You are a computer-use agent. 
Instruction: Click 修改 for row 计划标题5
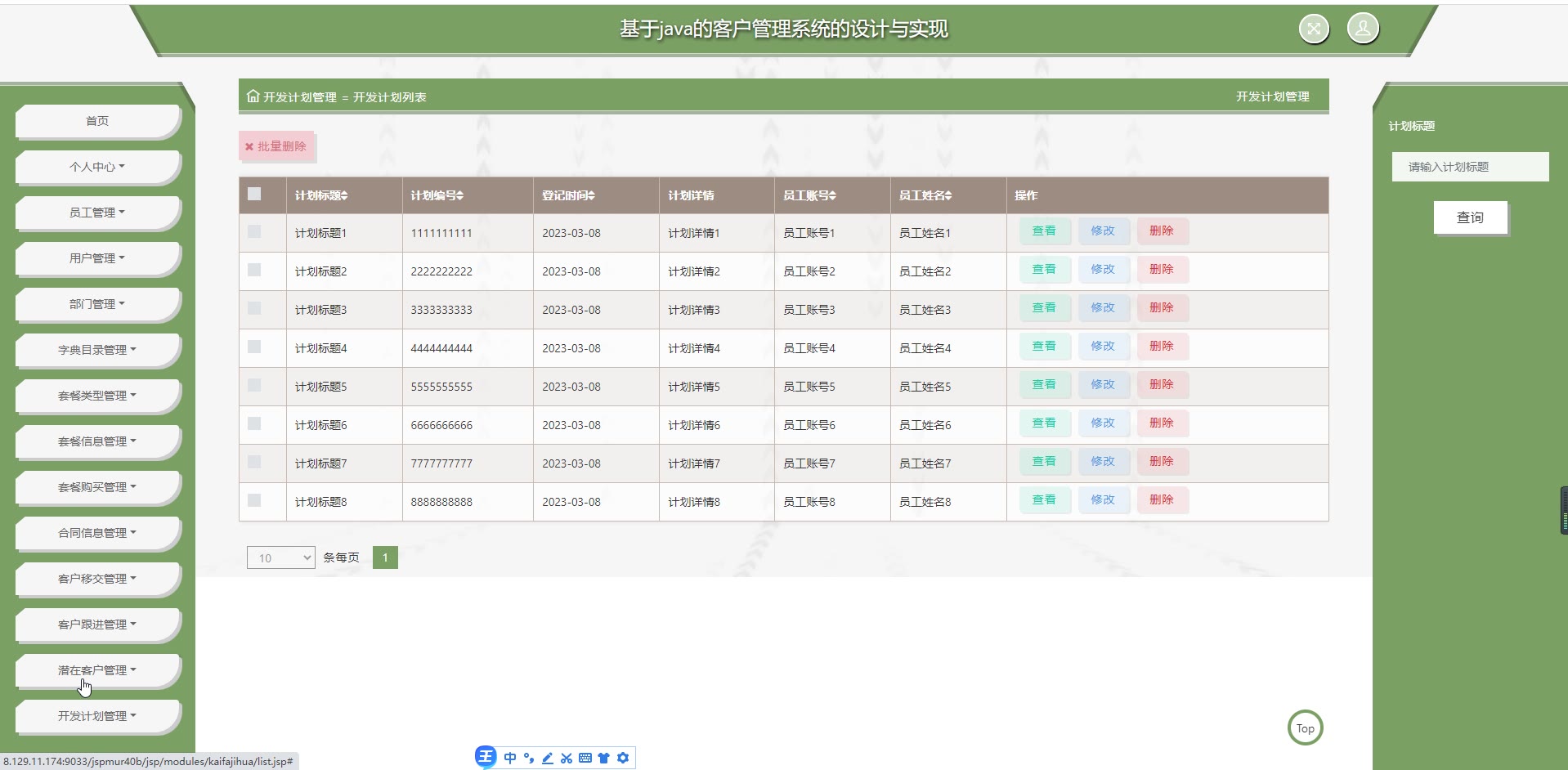[1103, 385]
